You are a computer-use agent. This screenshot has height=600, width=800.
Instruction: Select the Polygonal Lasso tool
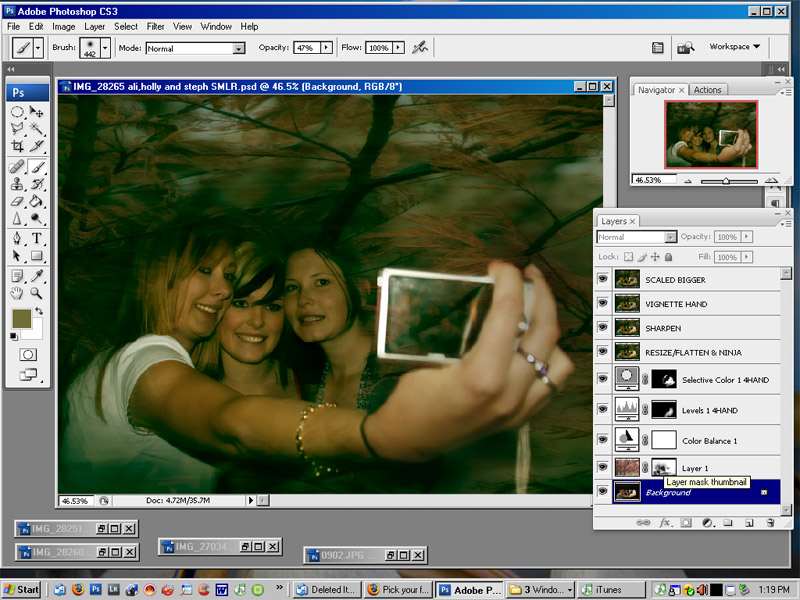(17, 128)
